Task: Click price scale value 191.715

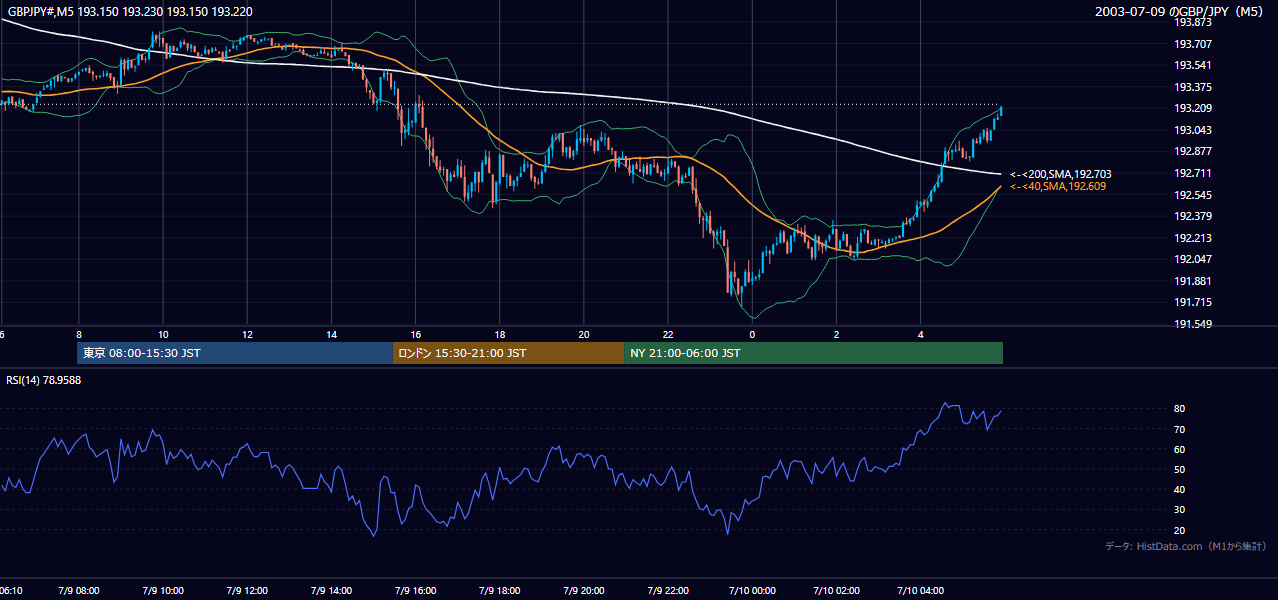Action: [x=1194, y=303]
